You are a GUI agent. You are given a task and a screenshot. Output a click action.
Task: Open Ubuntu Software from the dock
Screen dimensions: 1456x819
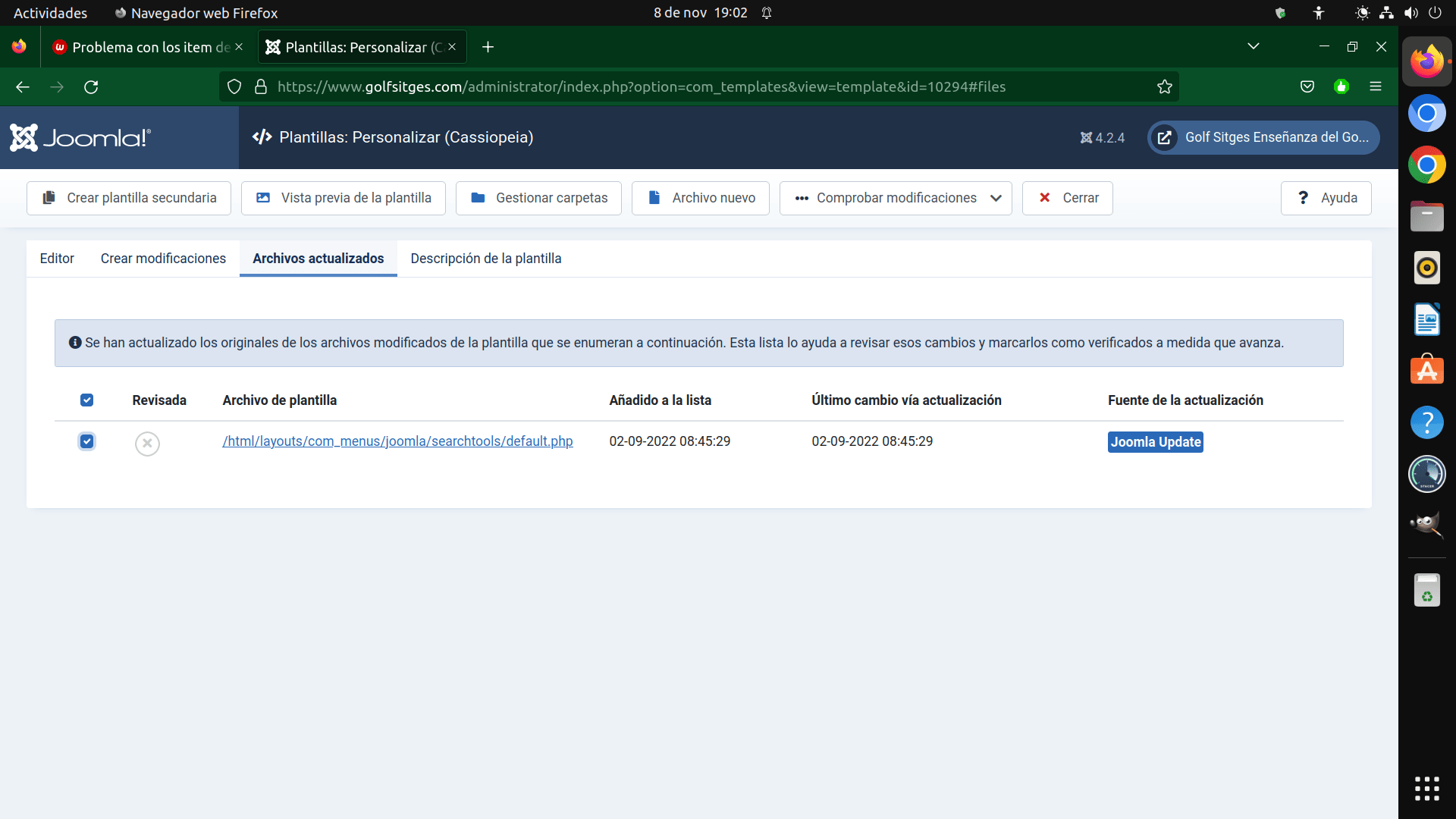click(1426, 371)
